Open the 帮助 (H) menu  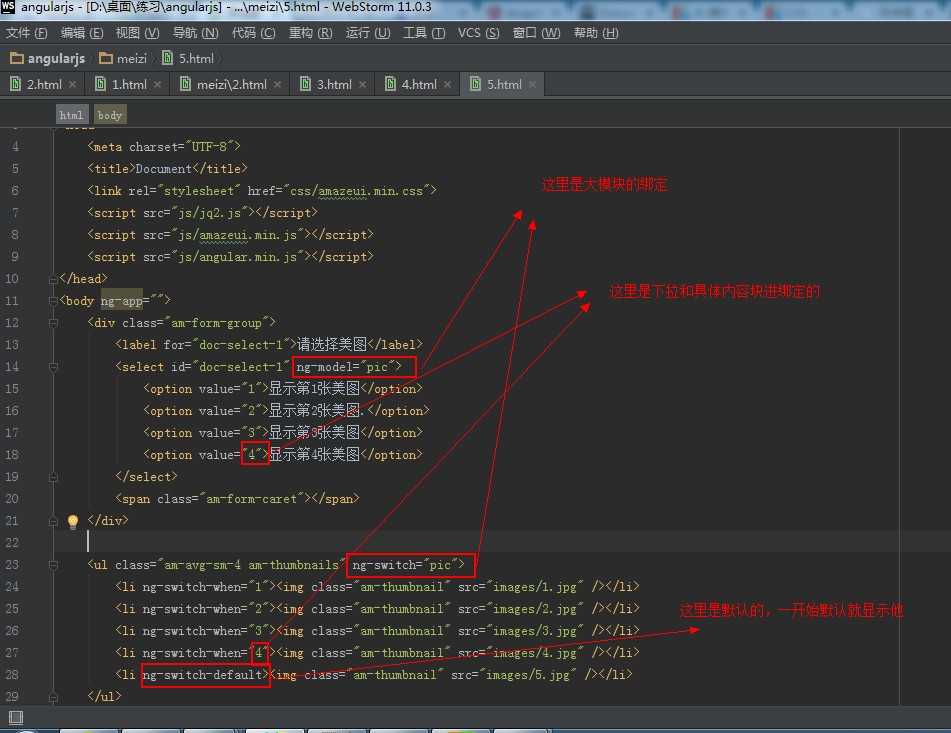[x=596, y=33]
